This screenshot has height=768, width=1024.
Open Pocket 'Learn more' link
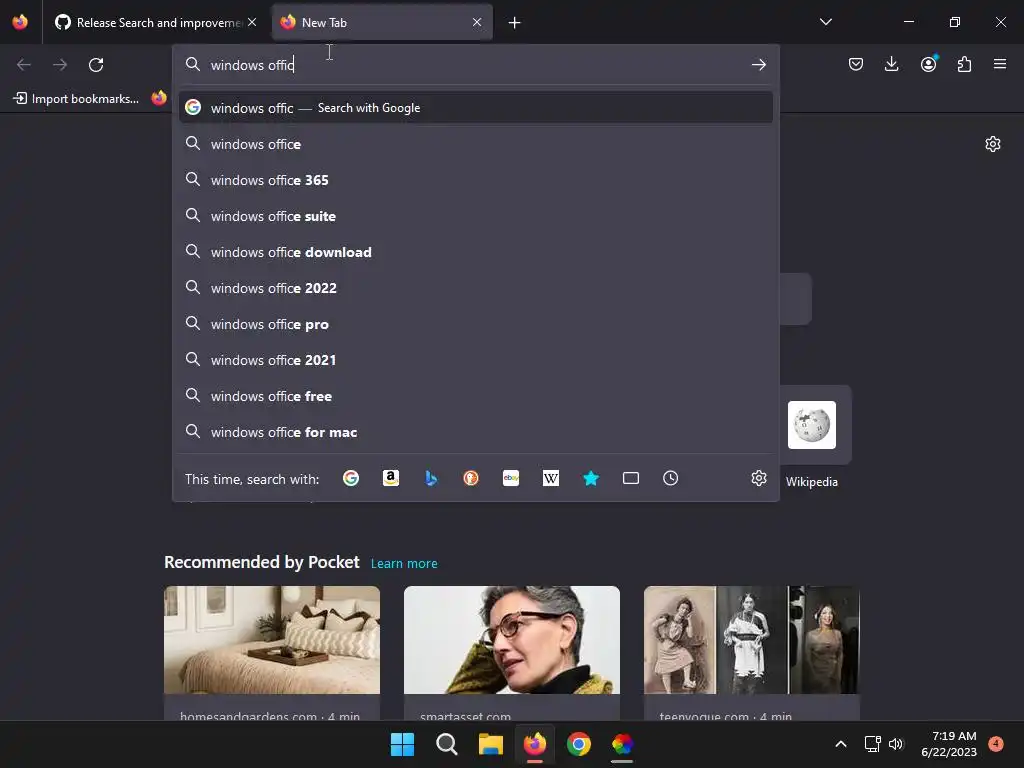pos(404,564)
